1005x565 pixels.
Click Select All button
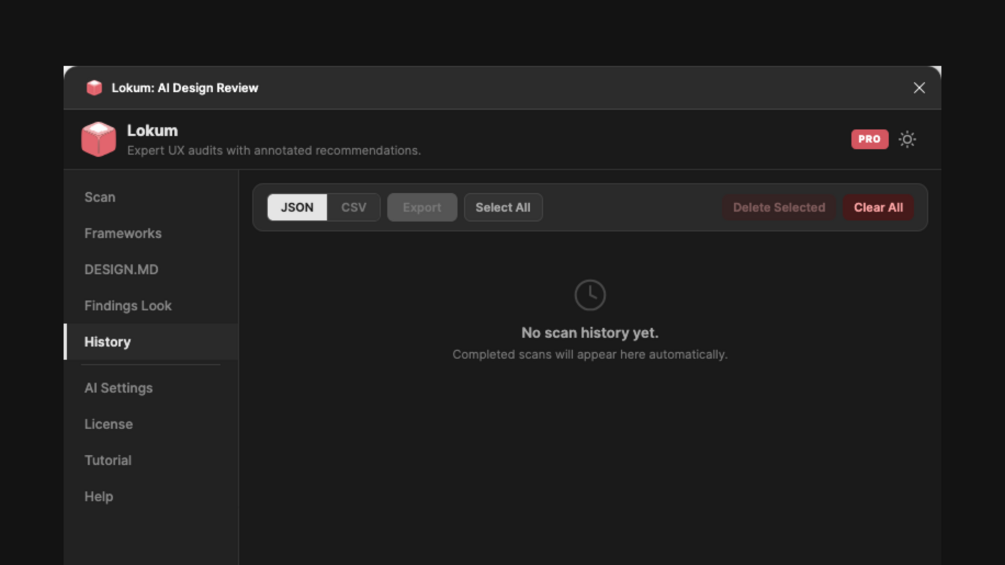point(503,208)
